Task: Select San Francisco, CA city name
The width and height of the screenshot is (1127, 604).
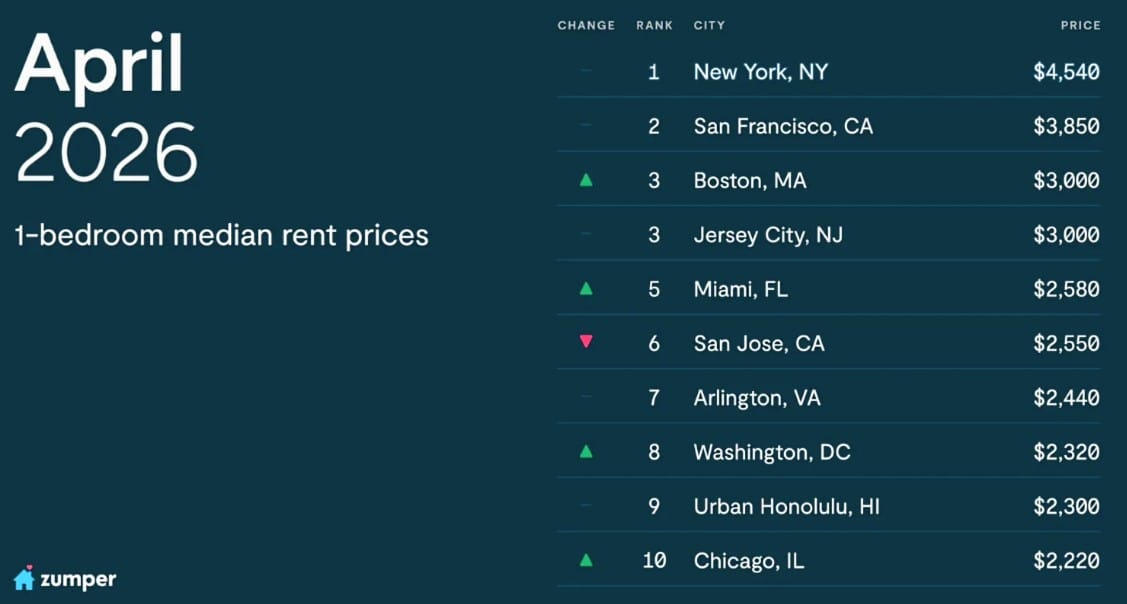Action: 783,127
